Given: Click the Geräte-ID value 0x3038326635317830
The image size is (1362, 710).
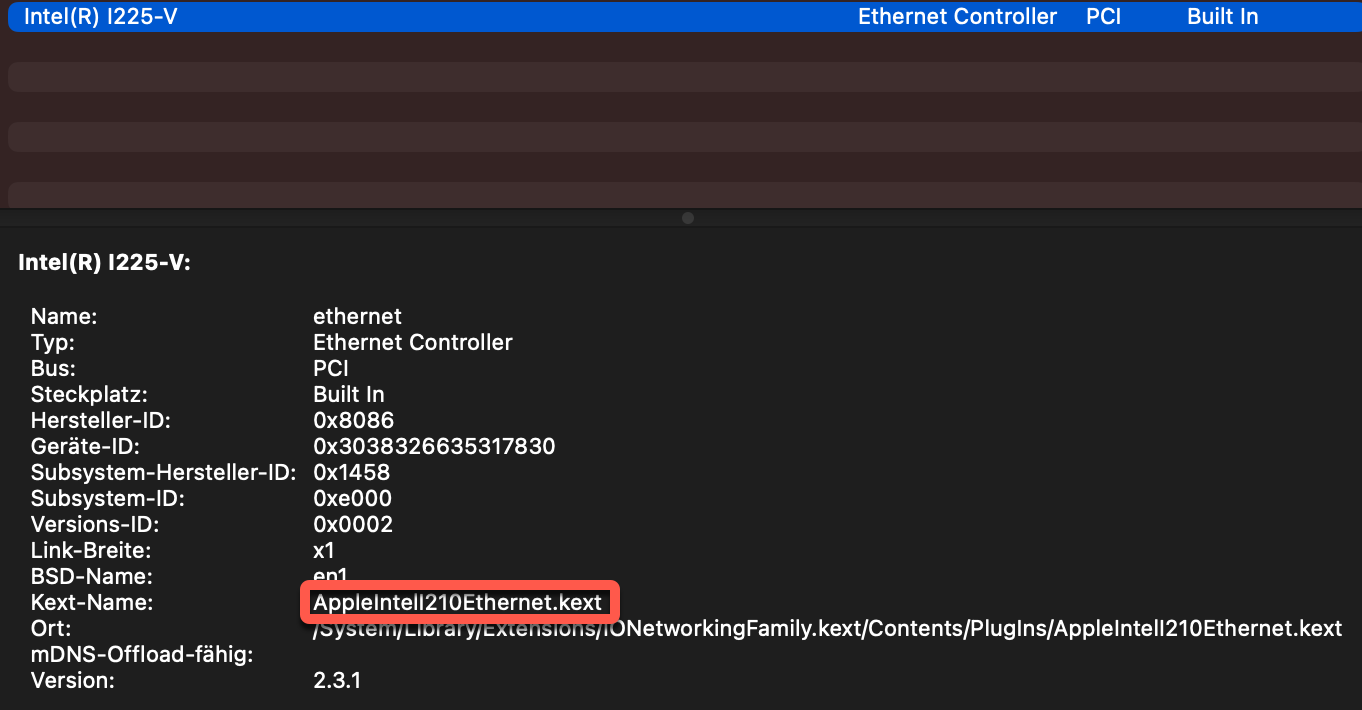Looking at the screenshot, I should point(434,446).
